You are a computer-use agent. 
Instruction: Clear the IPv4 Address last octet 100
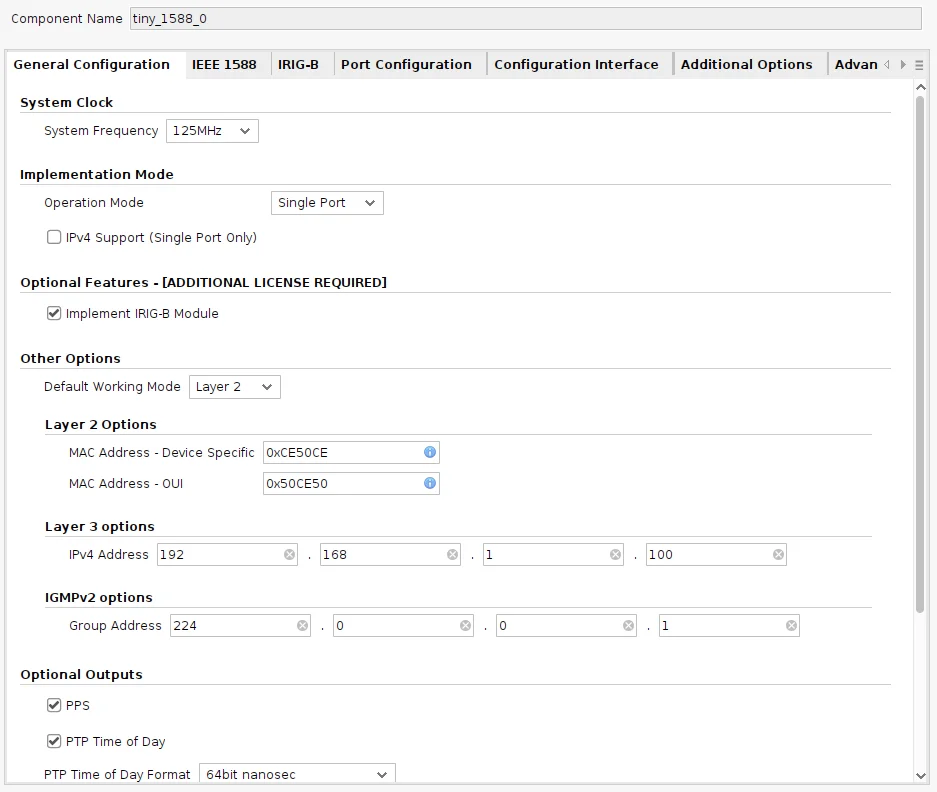tap(778, 555)
